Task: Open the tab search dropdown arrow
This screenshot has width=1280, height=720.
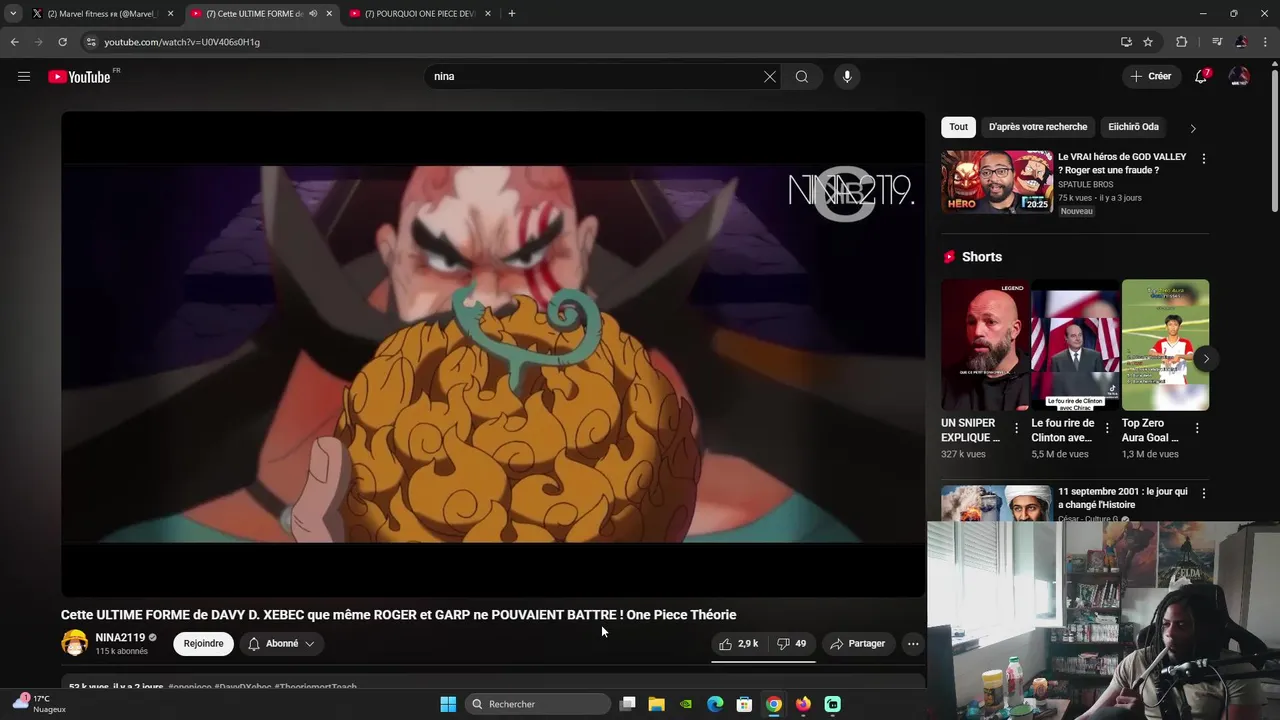Action: click(13, 13)
